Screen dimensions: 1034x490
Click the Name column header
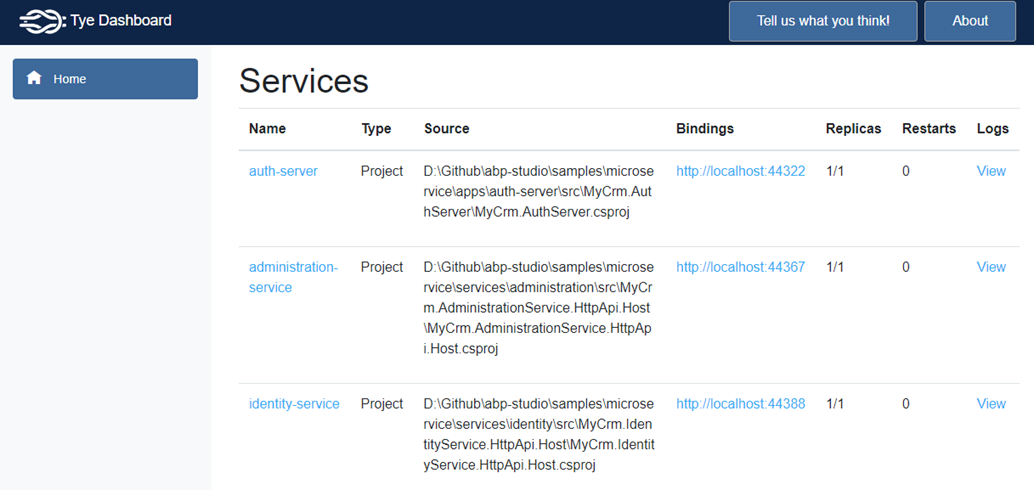coord(267,129)
